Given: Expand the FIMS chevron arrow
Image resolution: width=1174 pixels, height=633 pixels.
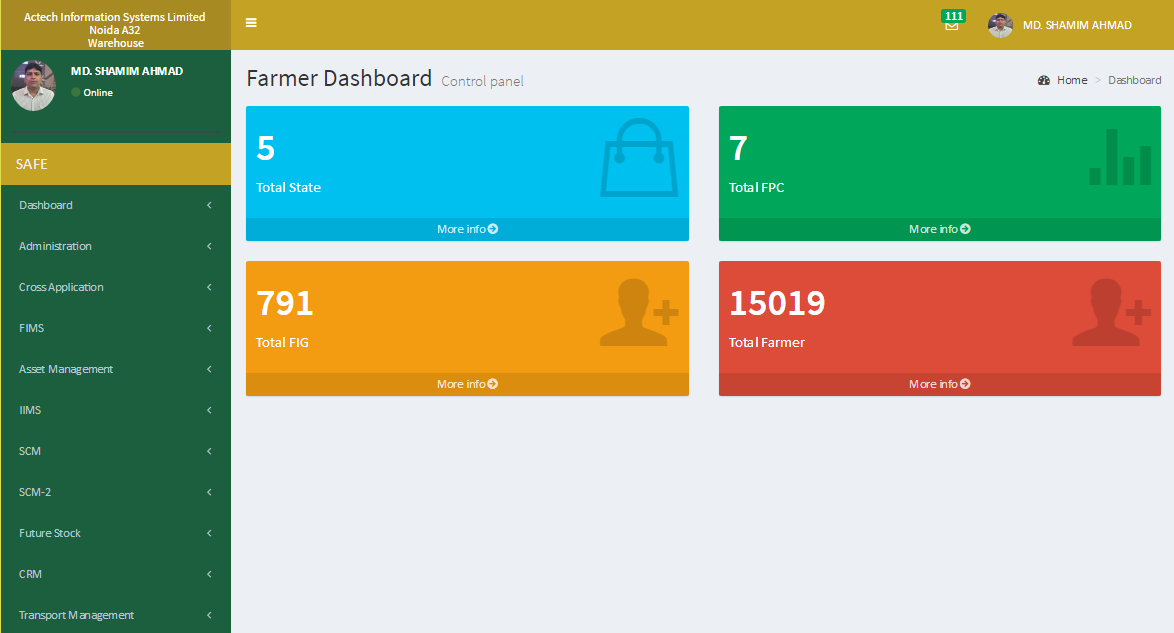Looking at the screenshot, I should pos(209,328).
